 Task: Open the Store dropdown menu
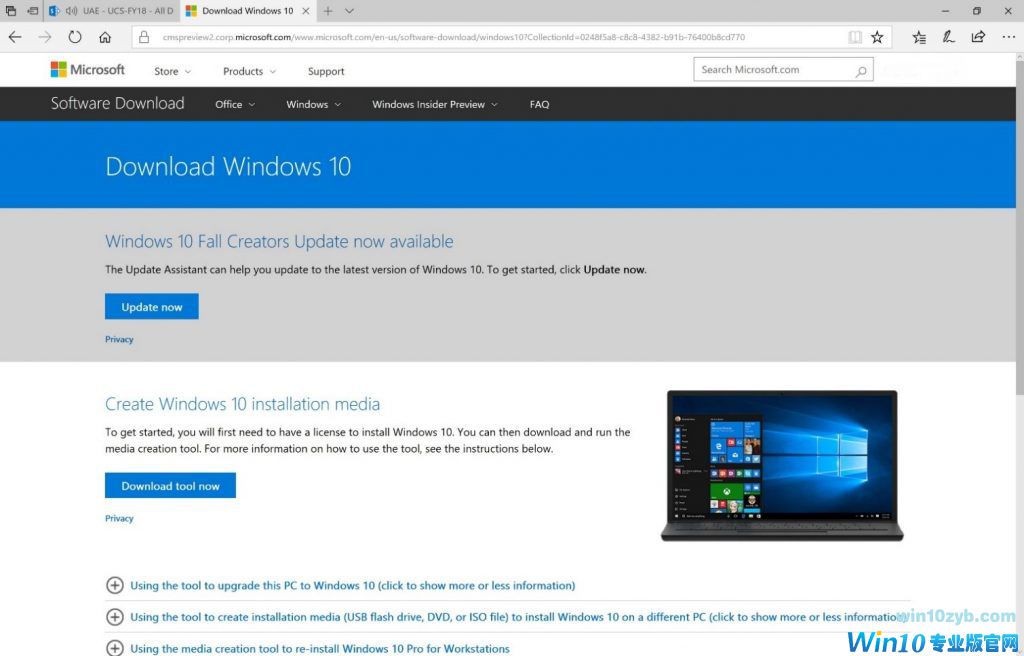pos(172,71)
